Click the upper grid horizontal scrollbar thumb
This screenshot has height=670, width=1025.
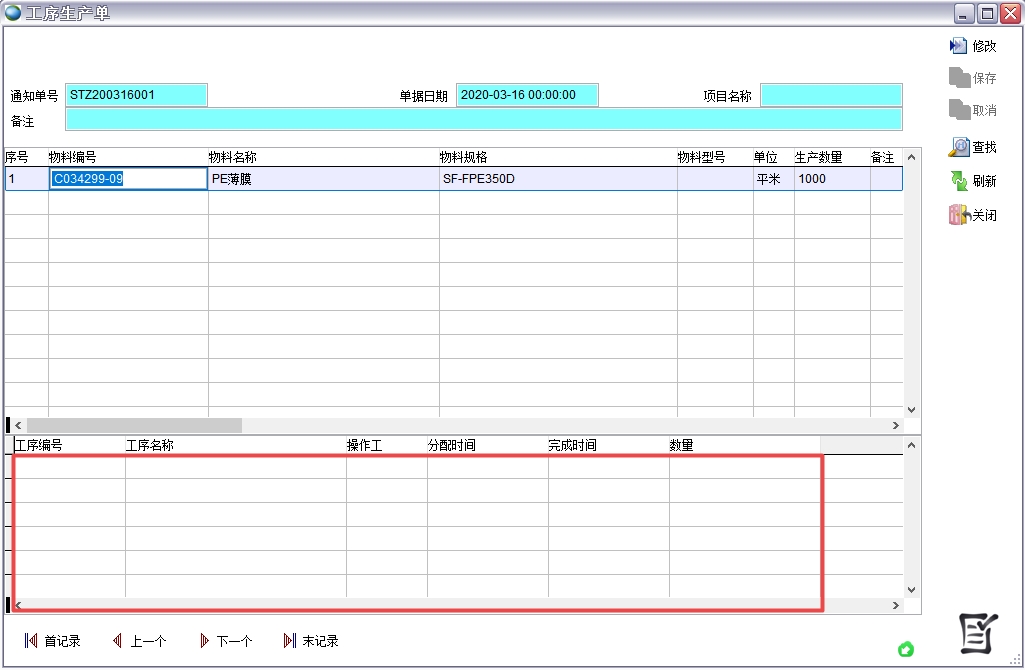(x=134, y=425)
